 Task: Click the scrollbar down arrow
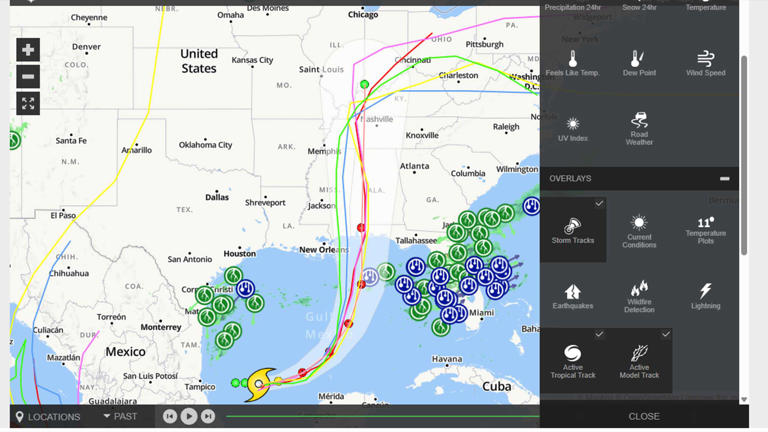[744, 400]
